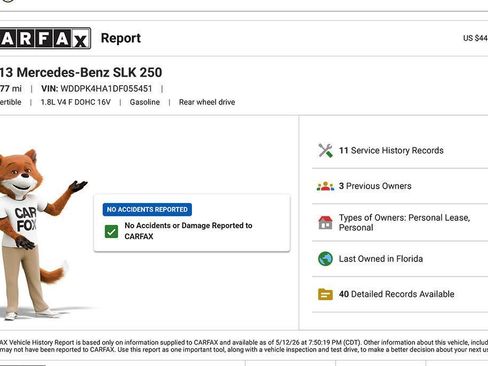Open 11 Service History Records
Viewport: 488px width, 366px height.
pos(391,151)
